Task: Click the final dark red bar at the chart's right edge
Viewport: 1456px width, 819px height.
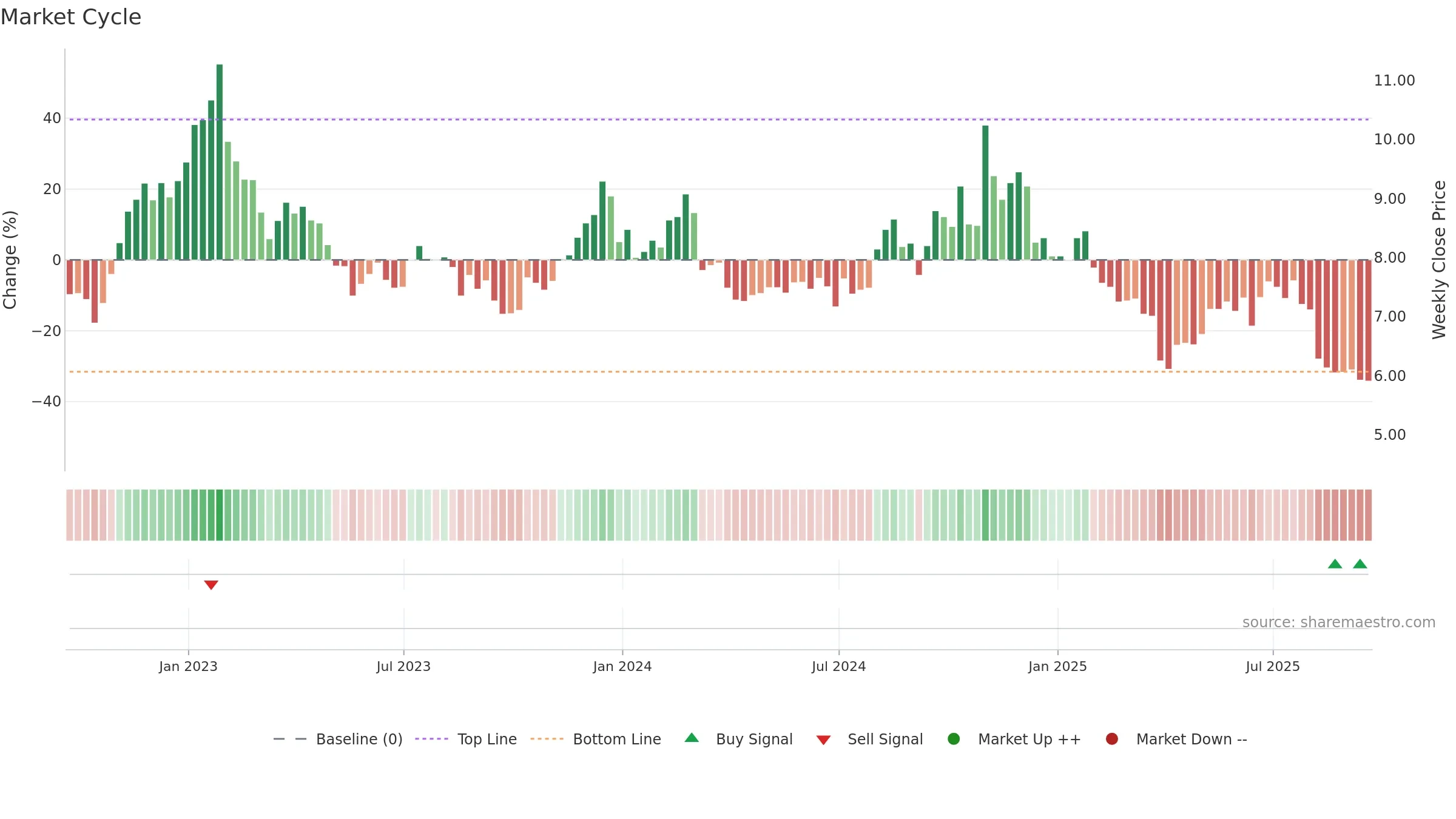Action: click(x=1368, y=320)
